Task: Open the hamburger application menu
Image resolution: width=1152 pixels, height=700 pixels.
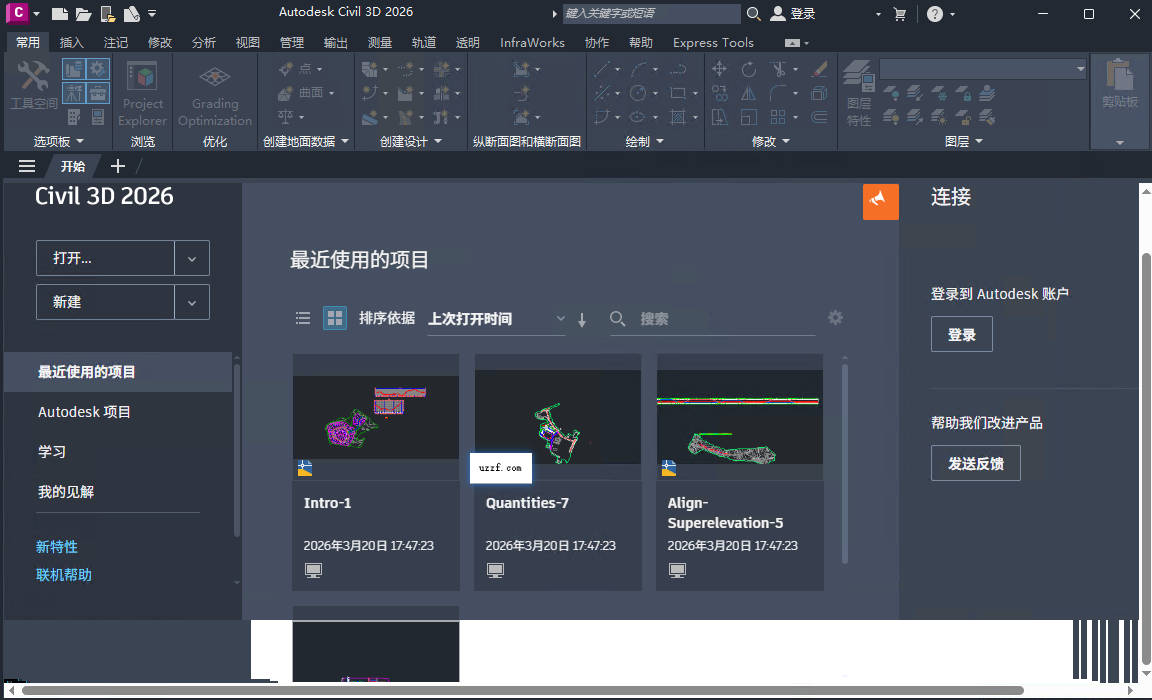Action: [26, 166]
